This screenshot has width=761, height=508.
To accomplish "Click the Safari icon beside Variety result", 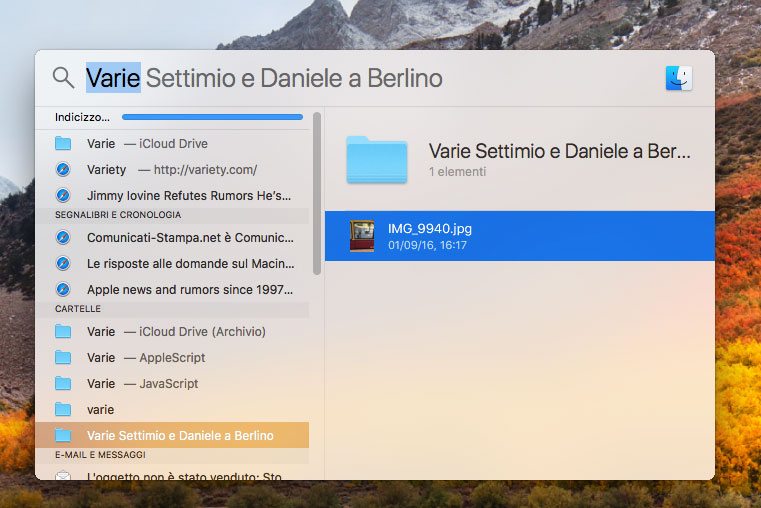I will click(63, 169).
